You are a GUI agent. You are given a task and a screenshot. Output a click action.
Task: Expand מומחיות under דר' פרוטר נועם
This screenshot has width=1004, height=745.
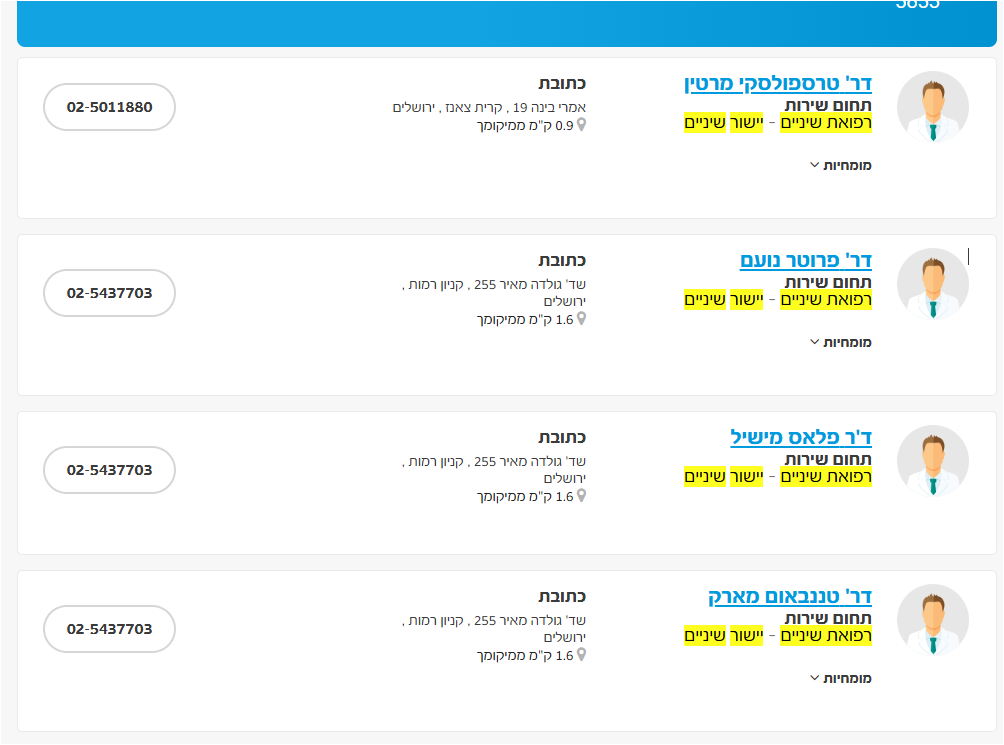point(841,342)
